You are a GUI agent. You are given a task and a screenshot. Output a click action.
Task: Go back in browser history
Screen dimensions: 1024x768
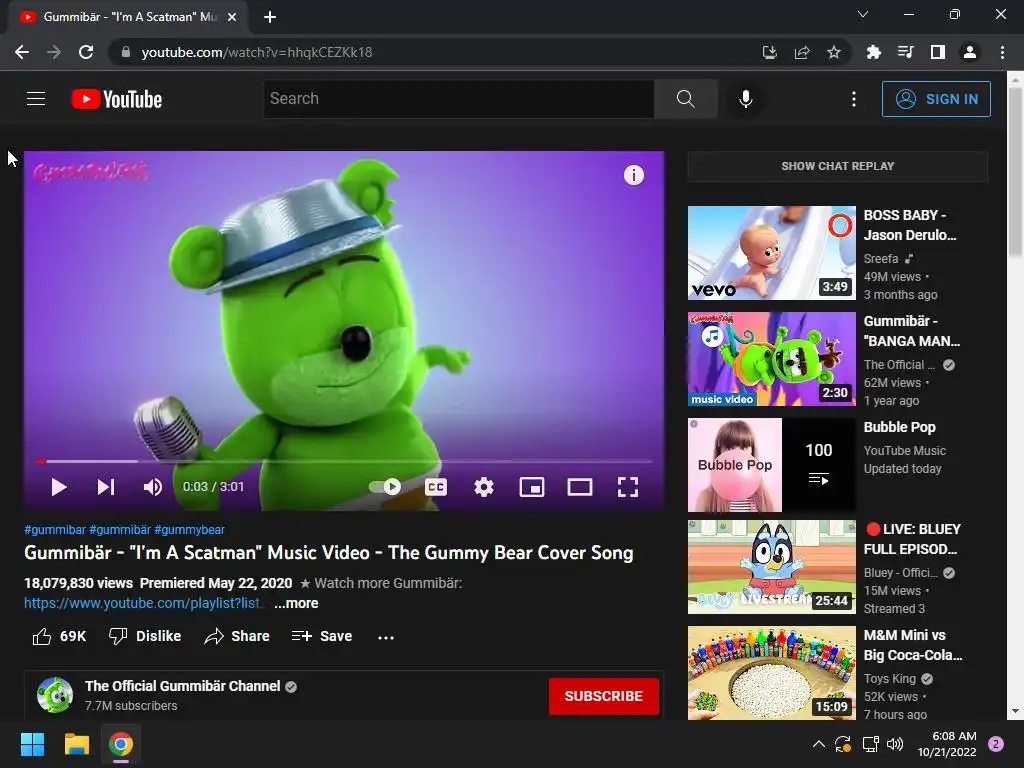point(22,52)
